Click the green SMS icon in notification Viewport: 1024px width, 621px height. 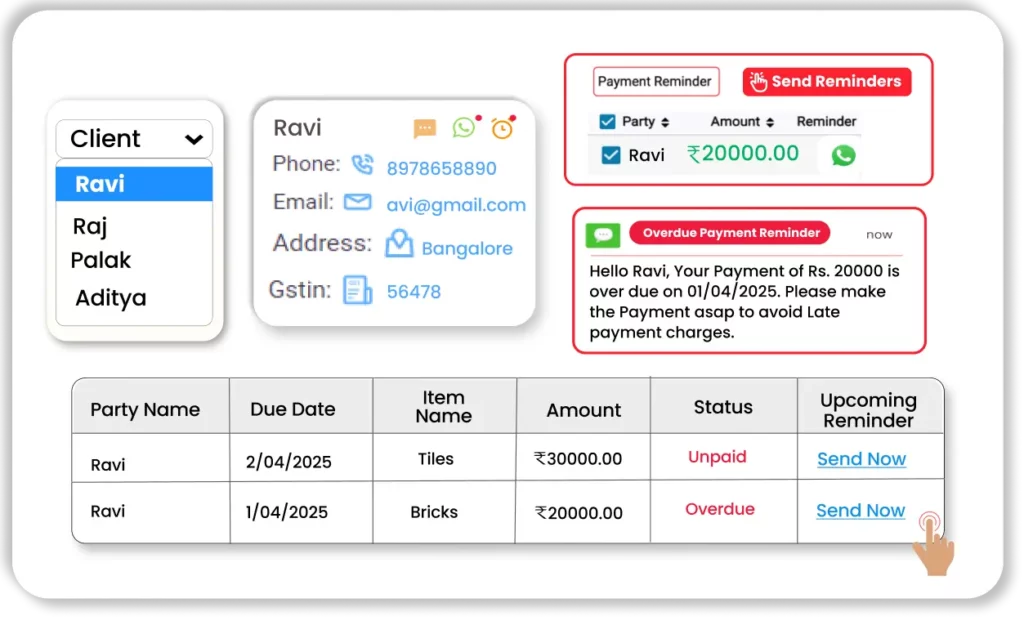tap(603, 235)
